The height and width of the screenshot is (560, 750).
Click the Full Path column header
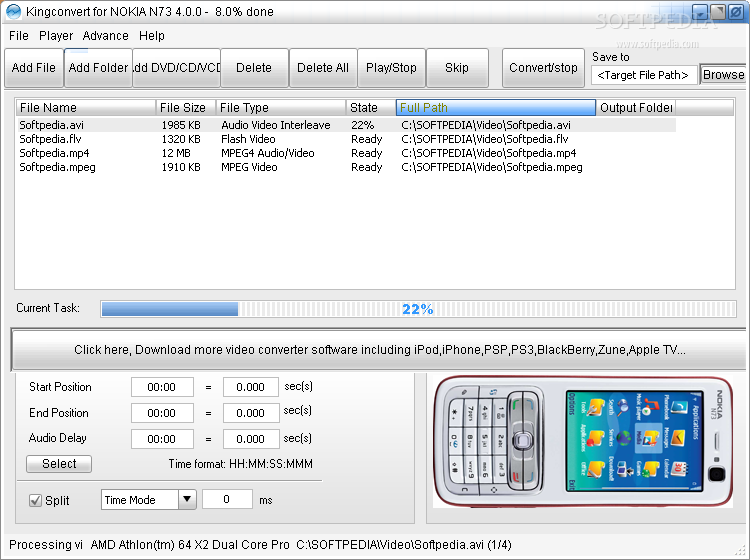[496, 108]
